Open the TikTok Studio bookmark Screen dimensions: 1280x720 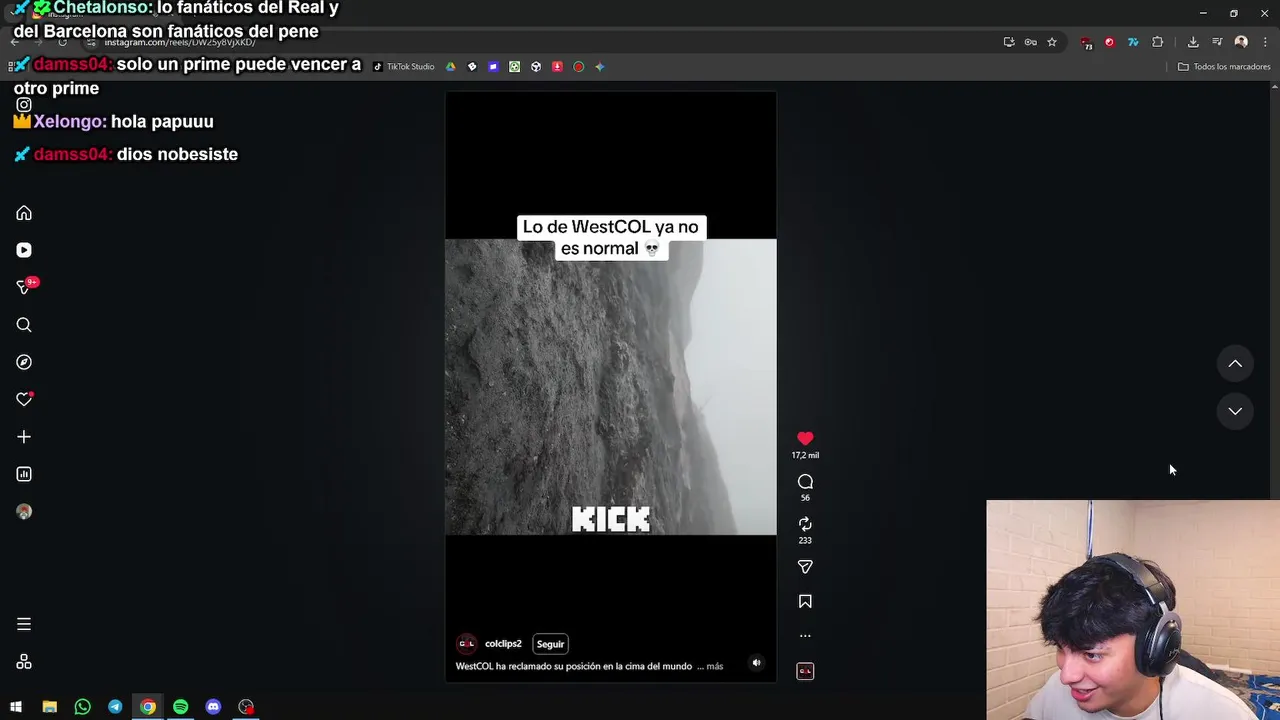click(404, 67)
